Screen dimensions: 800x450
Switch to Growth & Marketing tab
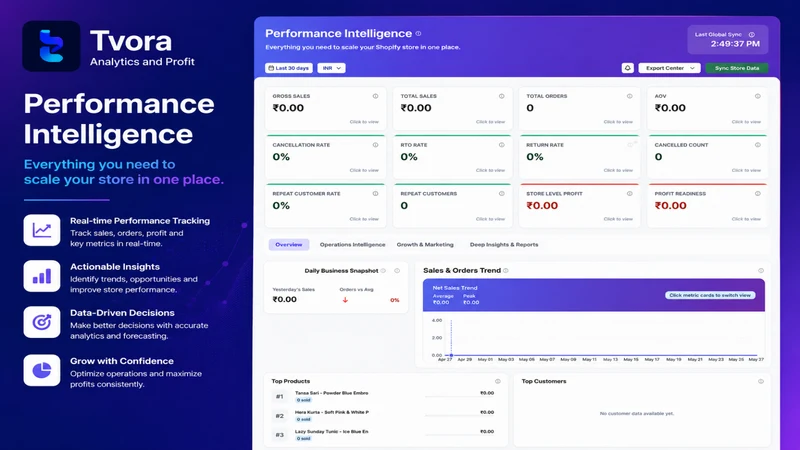coord(425,244)
